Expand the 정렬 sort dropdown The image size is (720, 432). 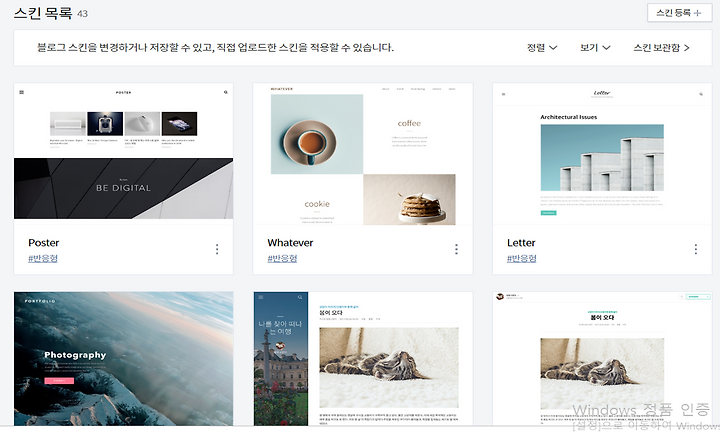[542, 48]
